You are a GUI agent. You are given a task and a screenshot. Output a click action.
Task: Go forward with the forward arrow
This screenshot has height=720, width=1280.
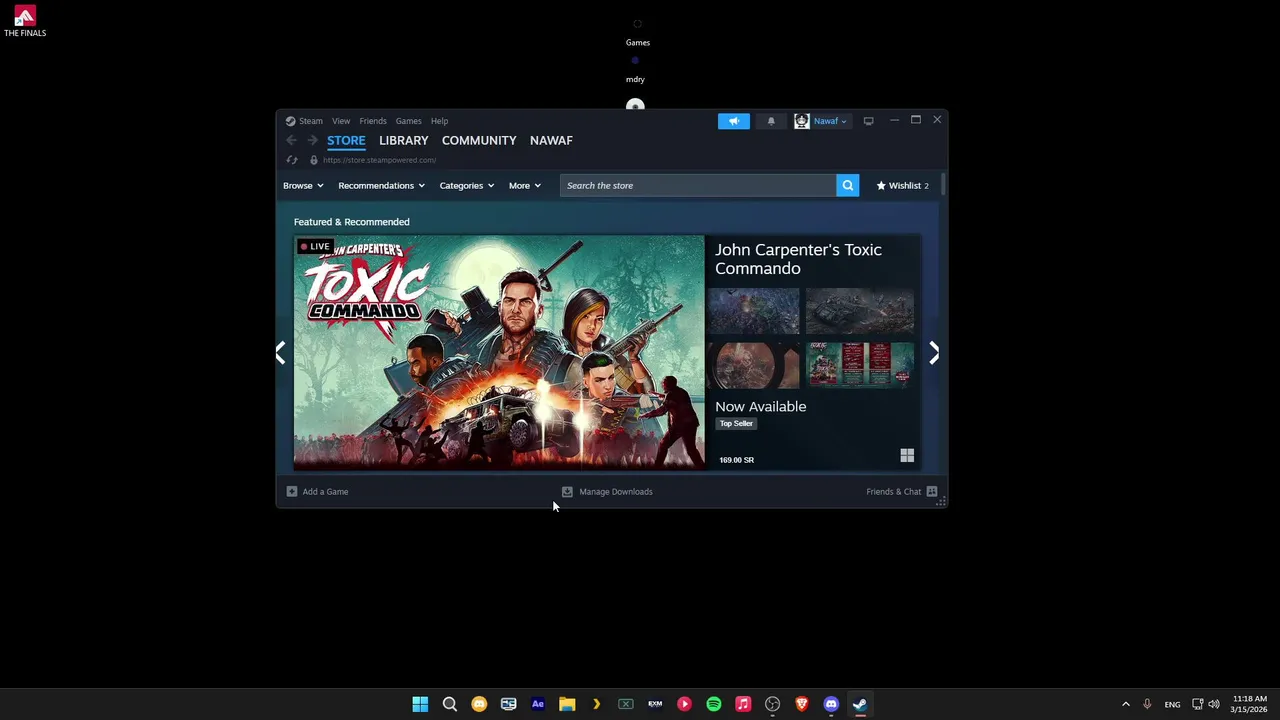point(312,141)
